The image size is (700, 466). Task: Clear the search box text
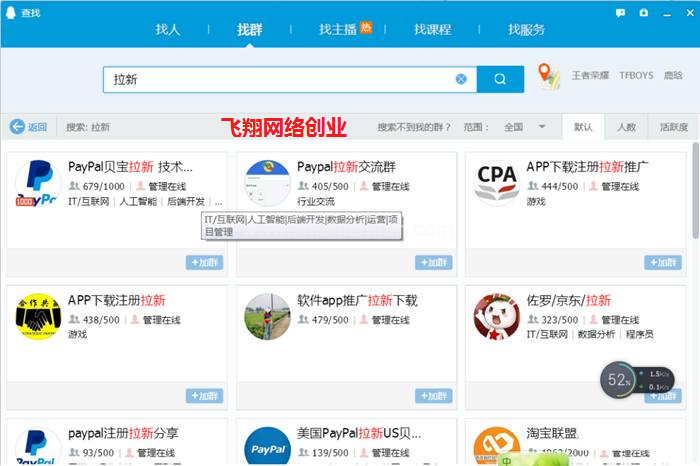tap(461, 79)
